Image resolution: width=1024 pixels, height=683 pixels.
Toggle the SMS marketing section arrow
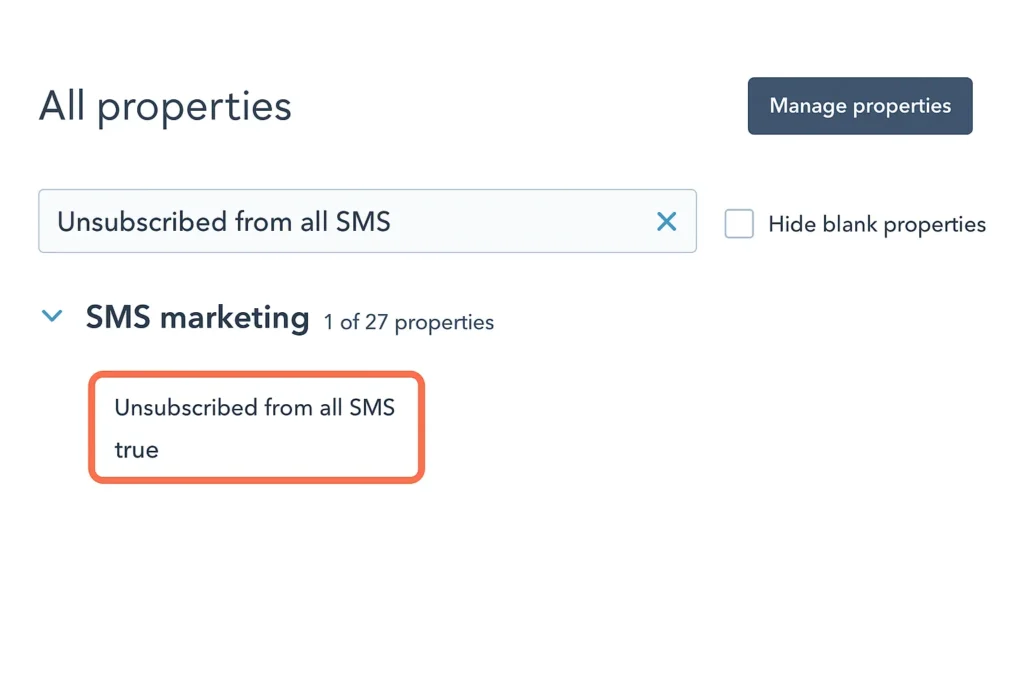51,317
